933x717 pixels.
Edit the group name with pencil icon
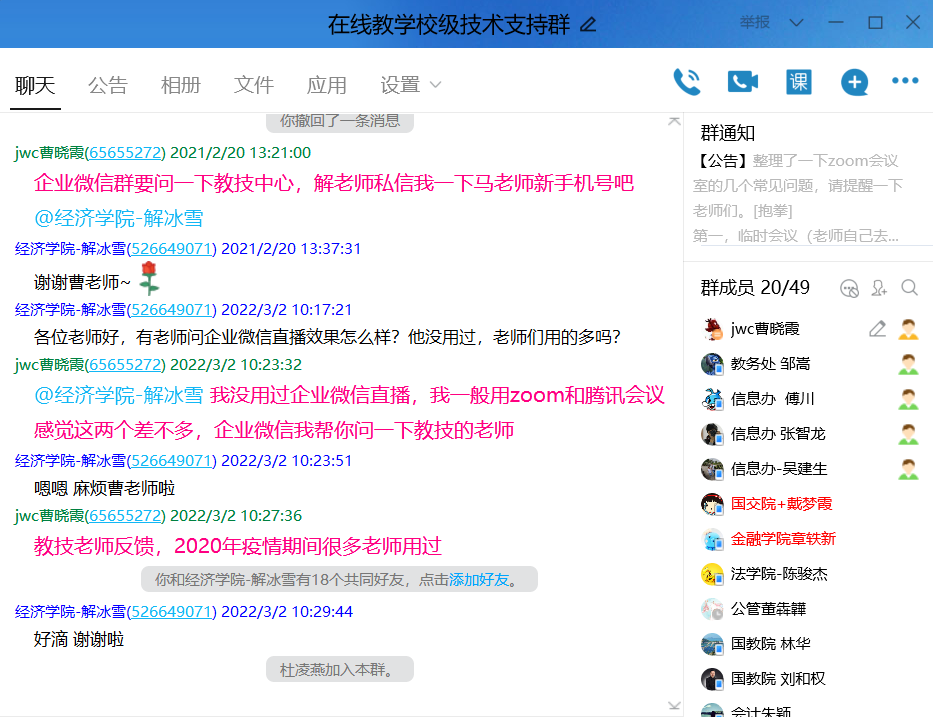point(588,25)
